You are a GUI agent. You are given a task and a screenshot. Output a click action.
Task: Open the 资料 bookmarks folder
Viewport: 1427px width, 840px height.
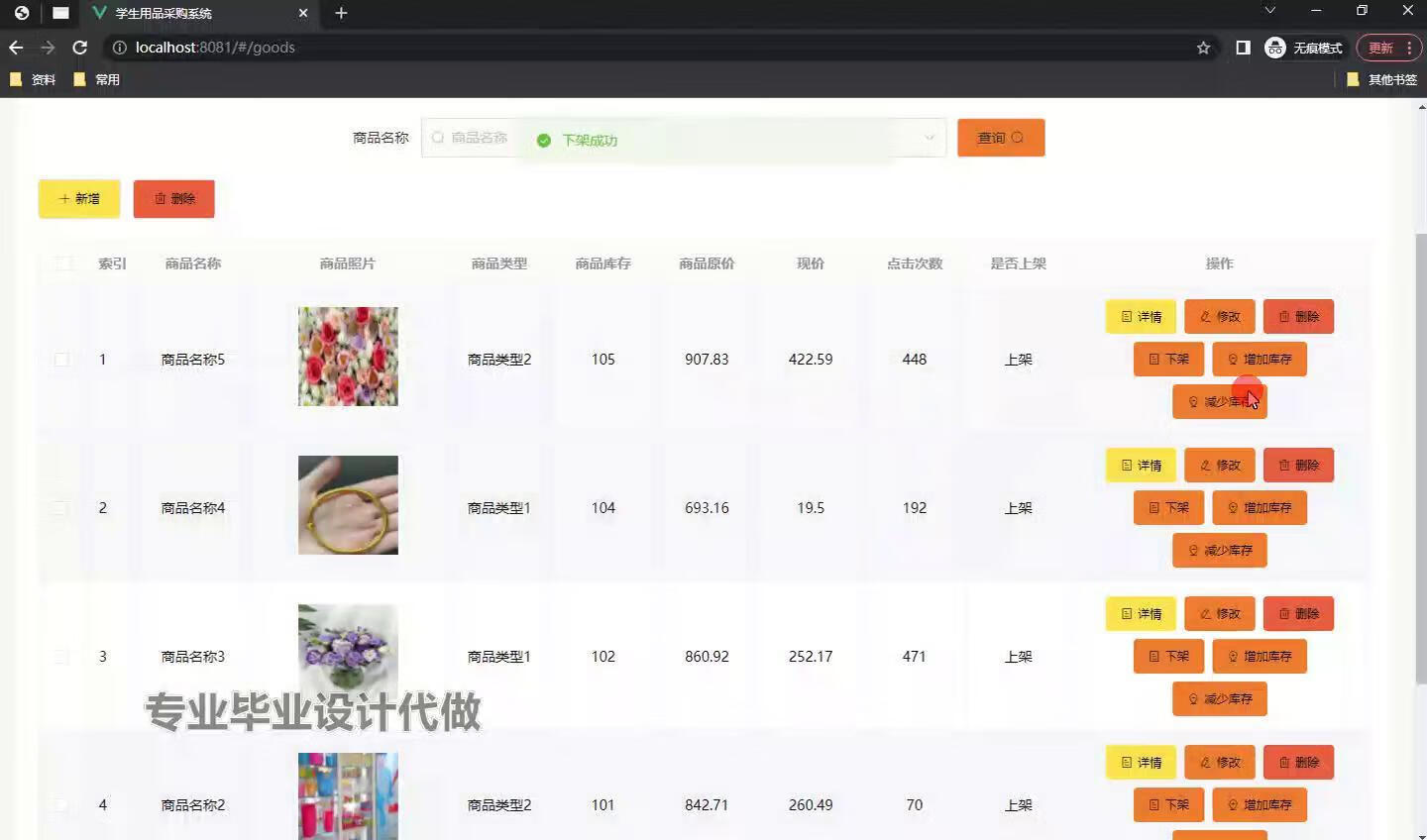[33, 79]
